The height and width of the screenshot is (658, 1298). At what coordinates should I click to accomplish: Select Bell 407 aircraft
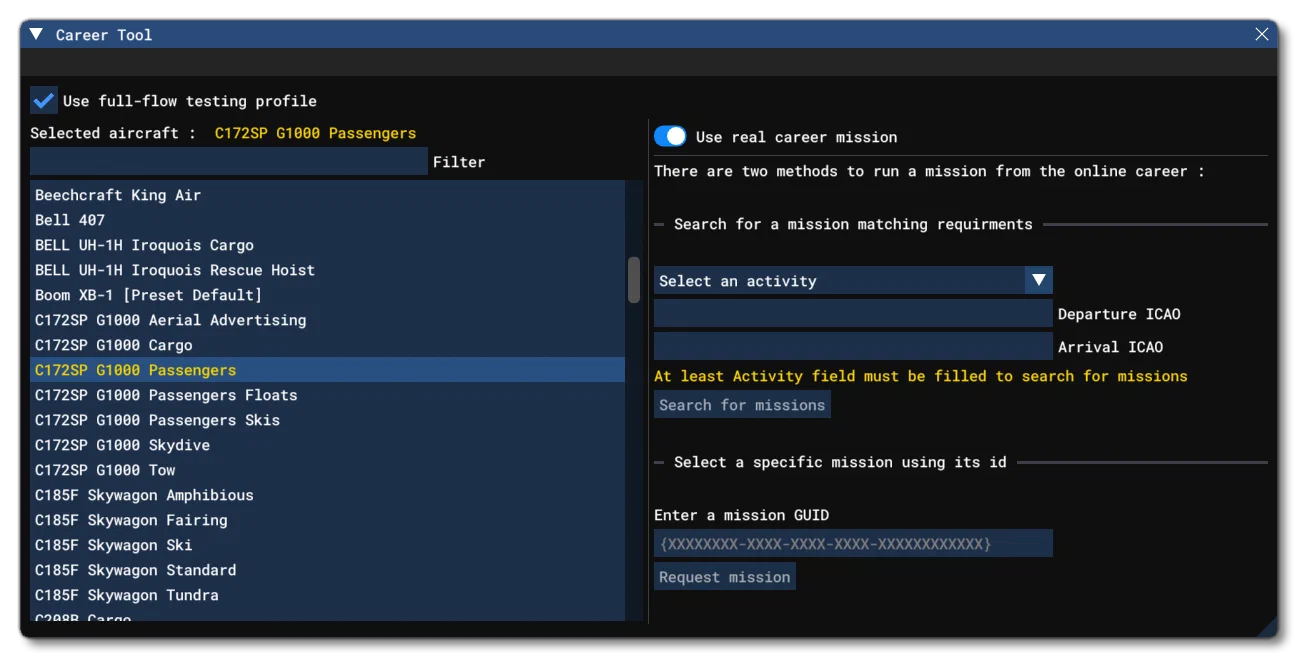327,220
